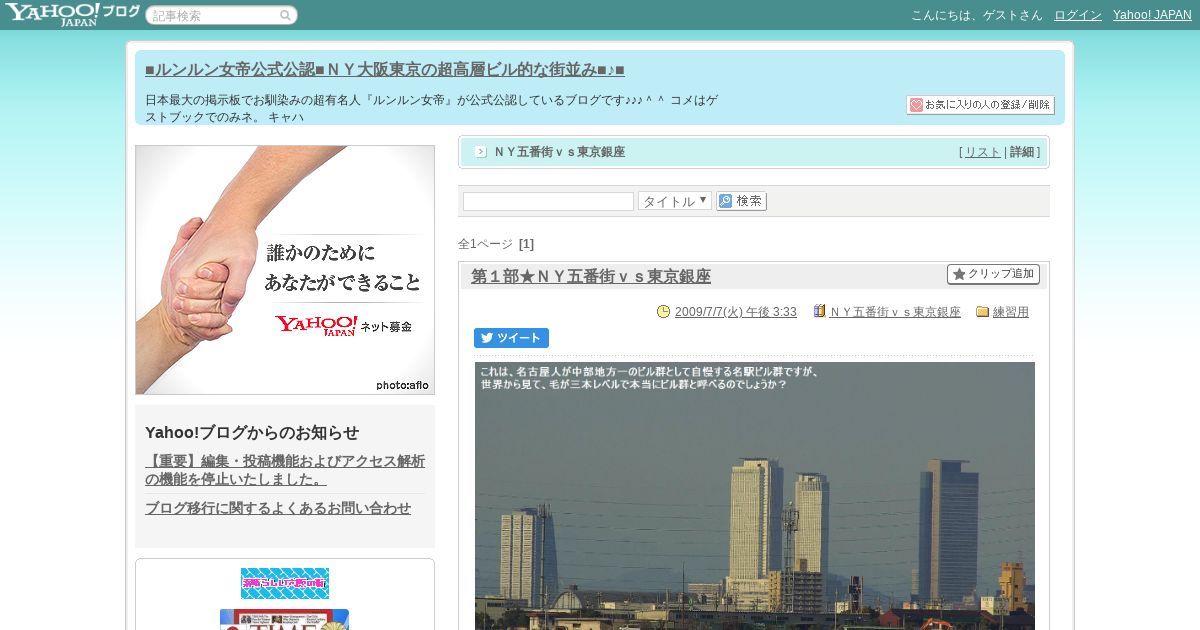This screenshot has height=630, width=1200.
Task: Click the small cyan banner in sidebar
Action: tap(285, 583)
